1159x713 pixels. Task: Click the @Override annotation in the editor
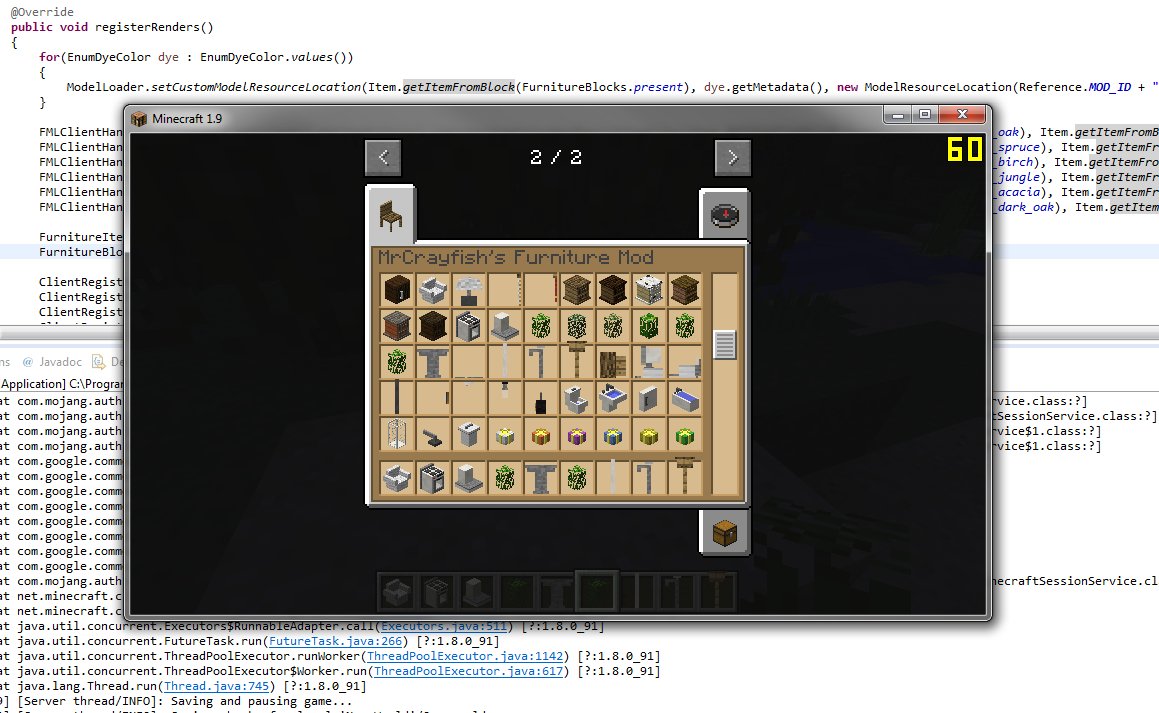click(x=42, y=12)
